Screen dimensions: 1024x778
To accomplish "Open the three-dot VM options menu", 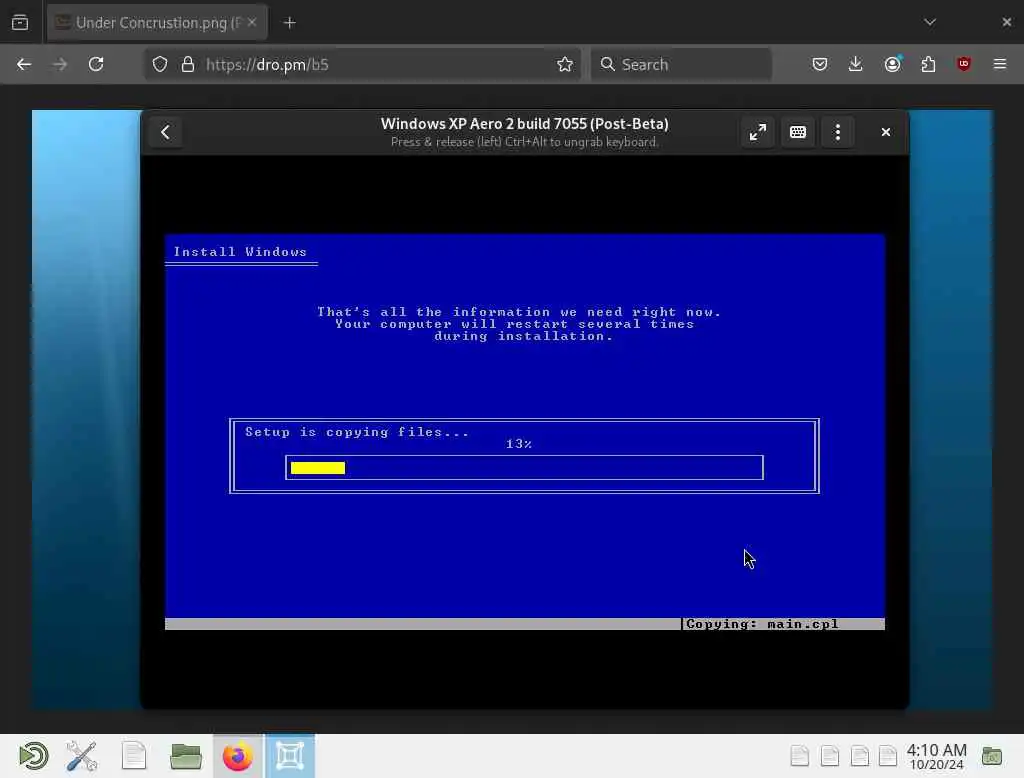I will click(838, 133).
